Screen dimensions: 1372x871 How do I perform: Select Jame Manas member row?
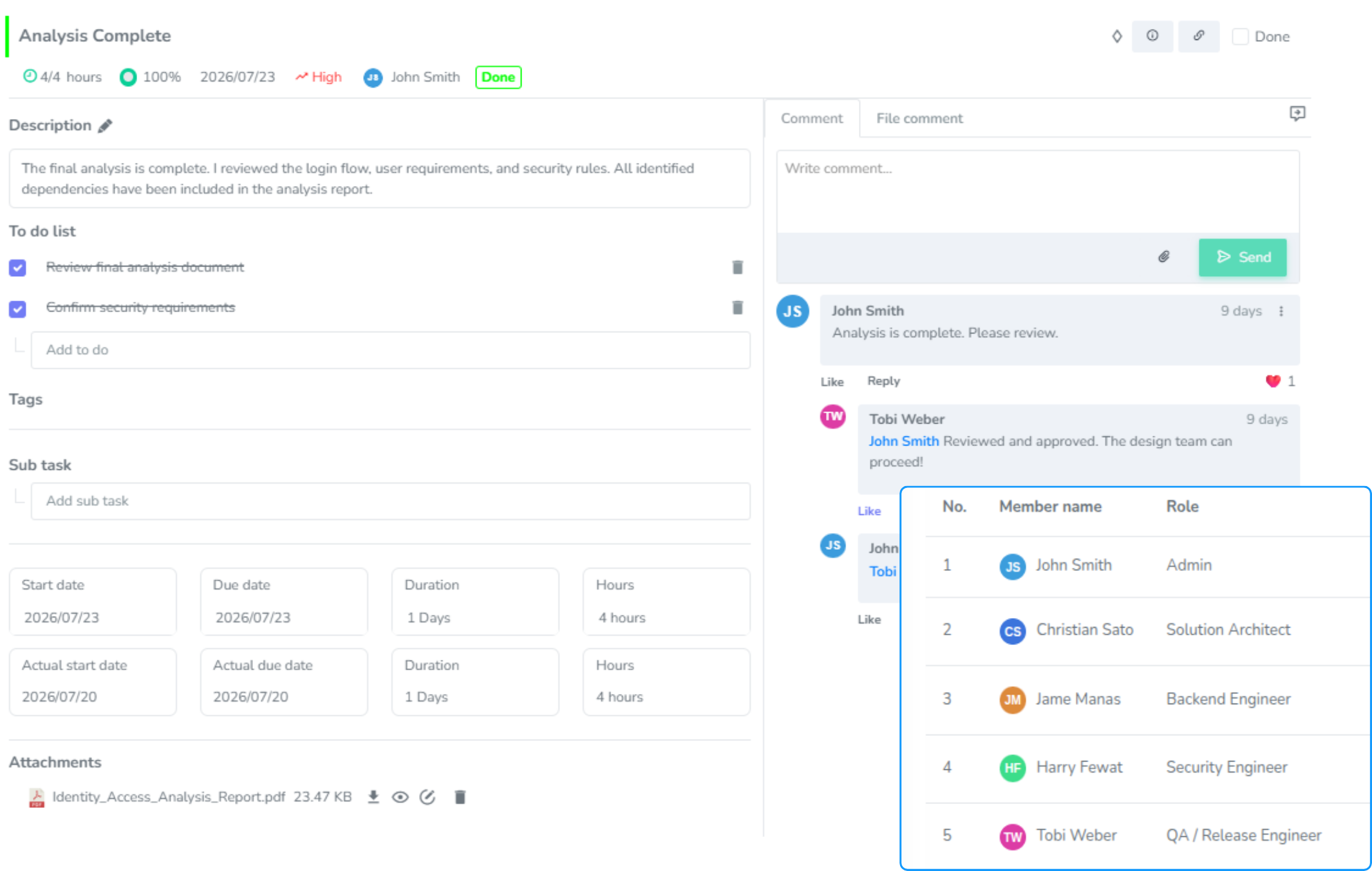[1147, 700]
